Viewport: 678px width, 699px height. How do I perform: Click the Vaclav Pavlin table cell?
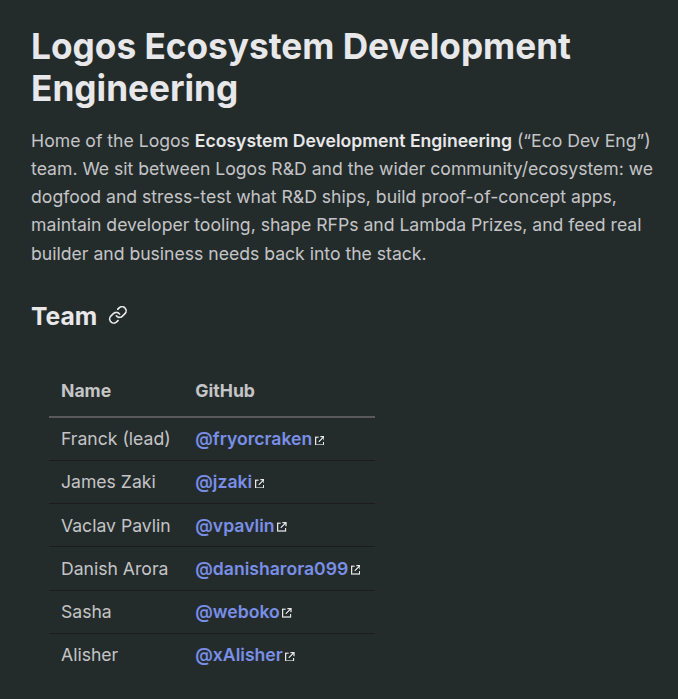click(115, 526)
